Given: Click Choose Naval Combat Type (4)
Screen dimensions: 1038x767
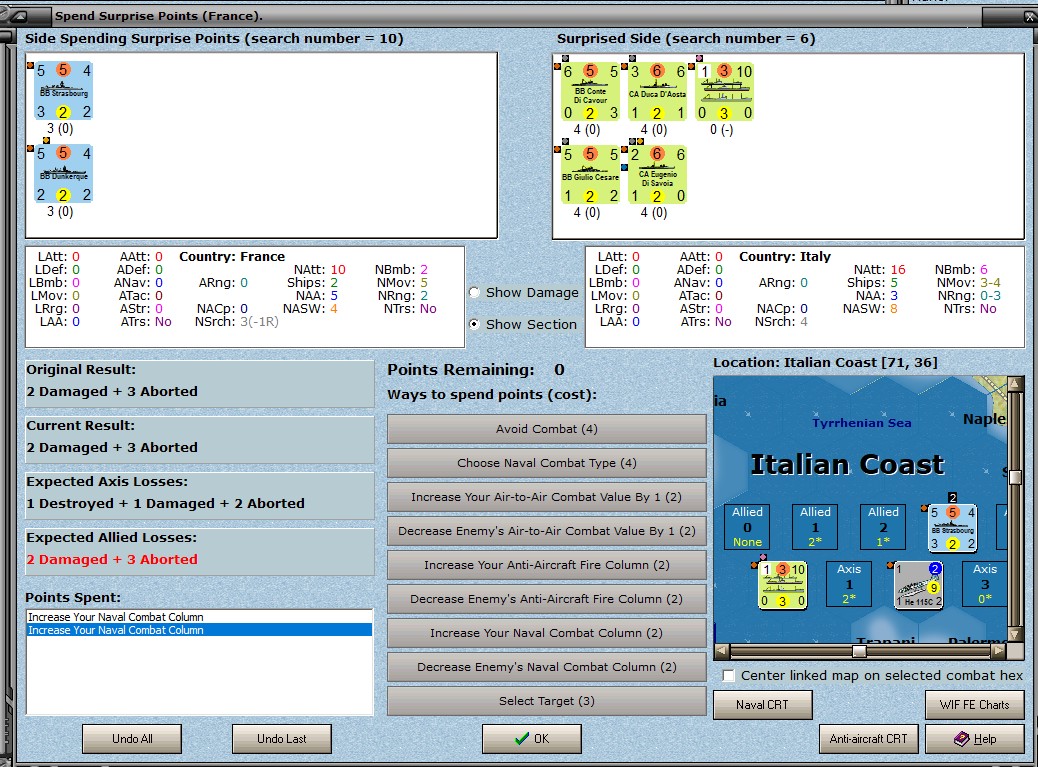Looking at the screenshot, I should pyautogui.click(x=547, y=463).
